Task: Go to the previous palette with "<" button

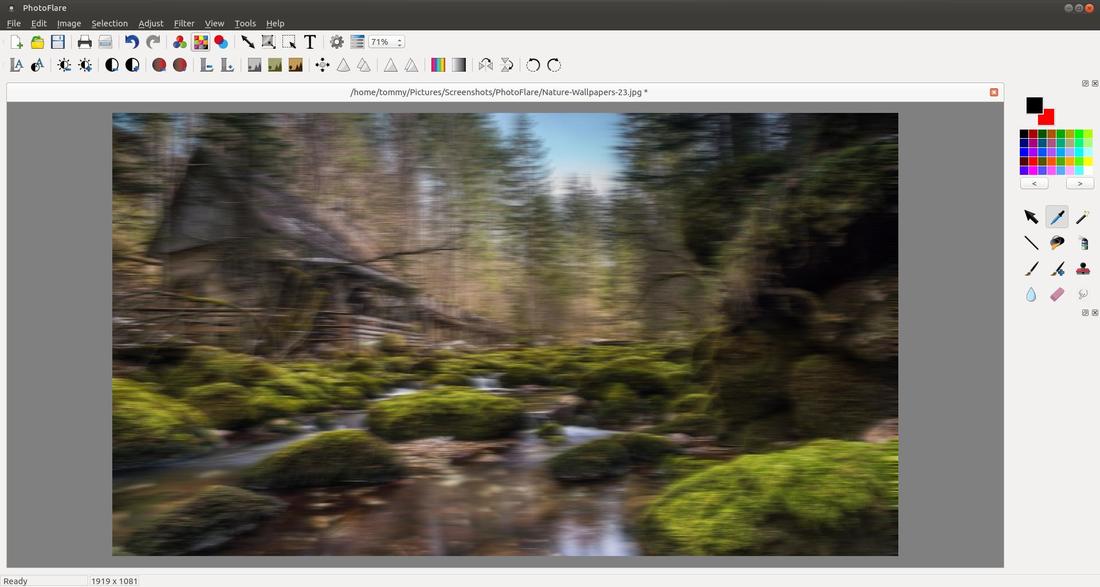Action: tap(1034, 184)
